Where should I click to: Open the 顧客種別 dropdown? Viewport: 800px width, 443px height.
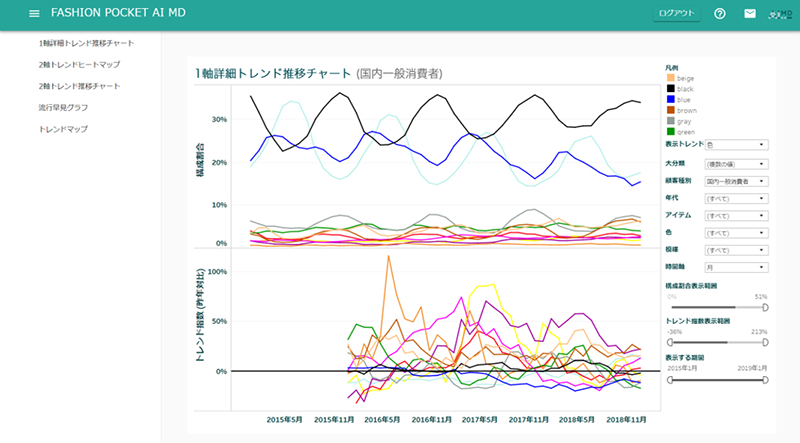pos(736,181)
